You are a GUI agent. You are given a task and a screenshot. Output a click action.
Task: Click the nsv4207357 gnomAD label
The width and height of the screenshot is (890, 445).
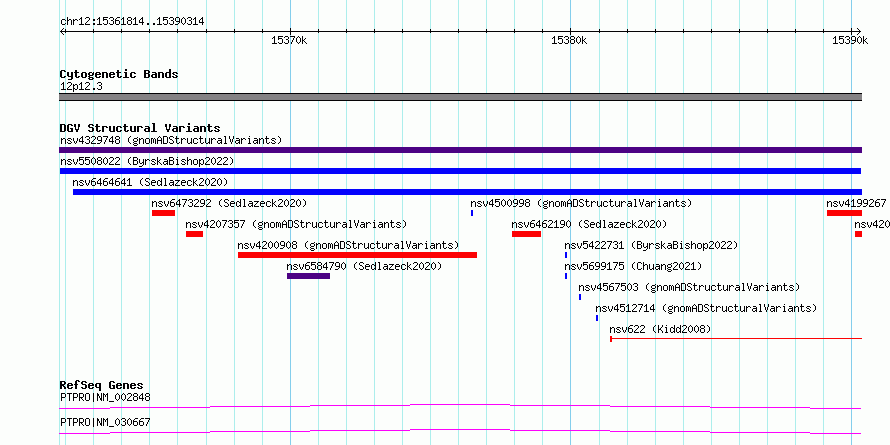click(296, 224)
